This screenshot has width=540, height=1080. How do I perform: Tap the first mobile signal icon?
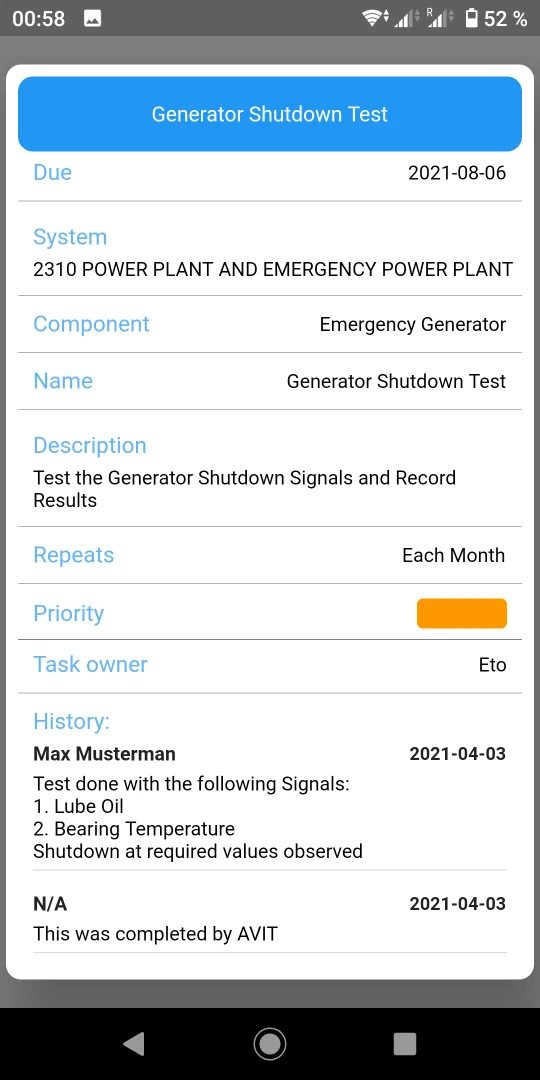(406, 19)
